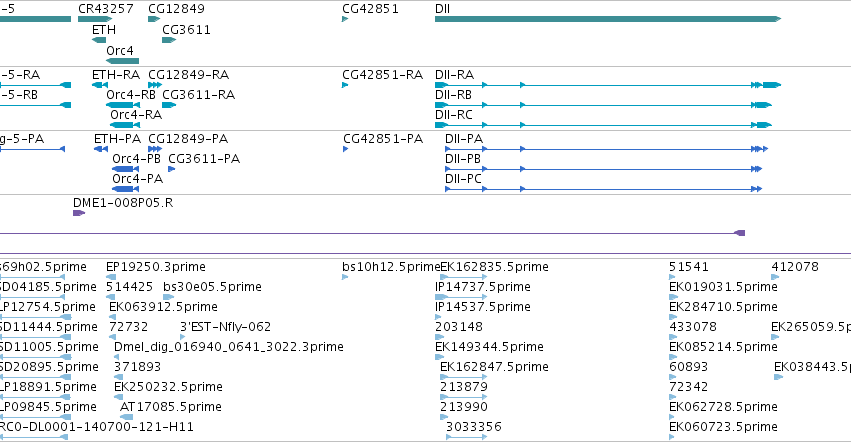
Task: Open the Dll-RA transcript label
Action: point(454,74)
